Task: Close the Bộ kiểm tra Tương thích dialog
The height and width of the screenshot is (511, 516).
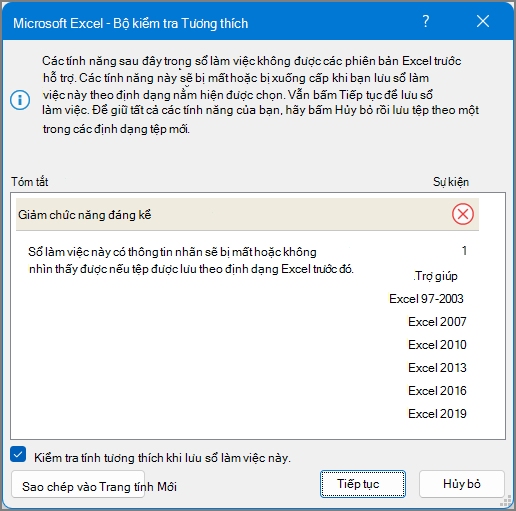Action: point(483,21)
